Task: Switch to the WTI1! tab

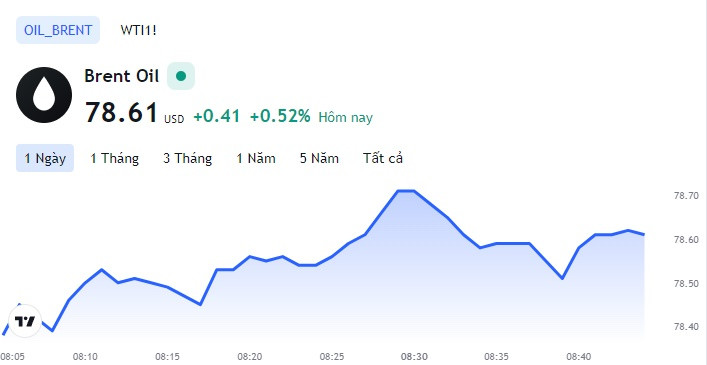Action: click(138, 30)
